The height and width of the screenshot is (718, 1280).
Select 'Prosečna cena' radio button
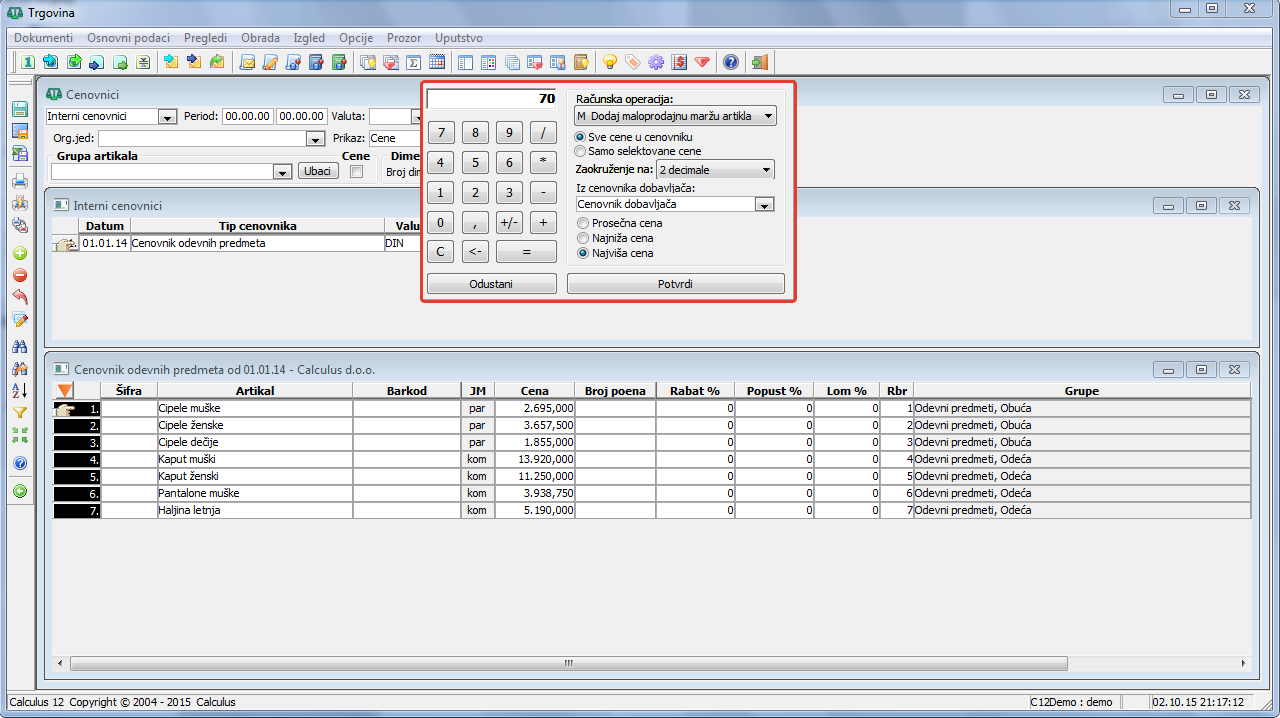(582, 223)
